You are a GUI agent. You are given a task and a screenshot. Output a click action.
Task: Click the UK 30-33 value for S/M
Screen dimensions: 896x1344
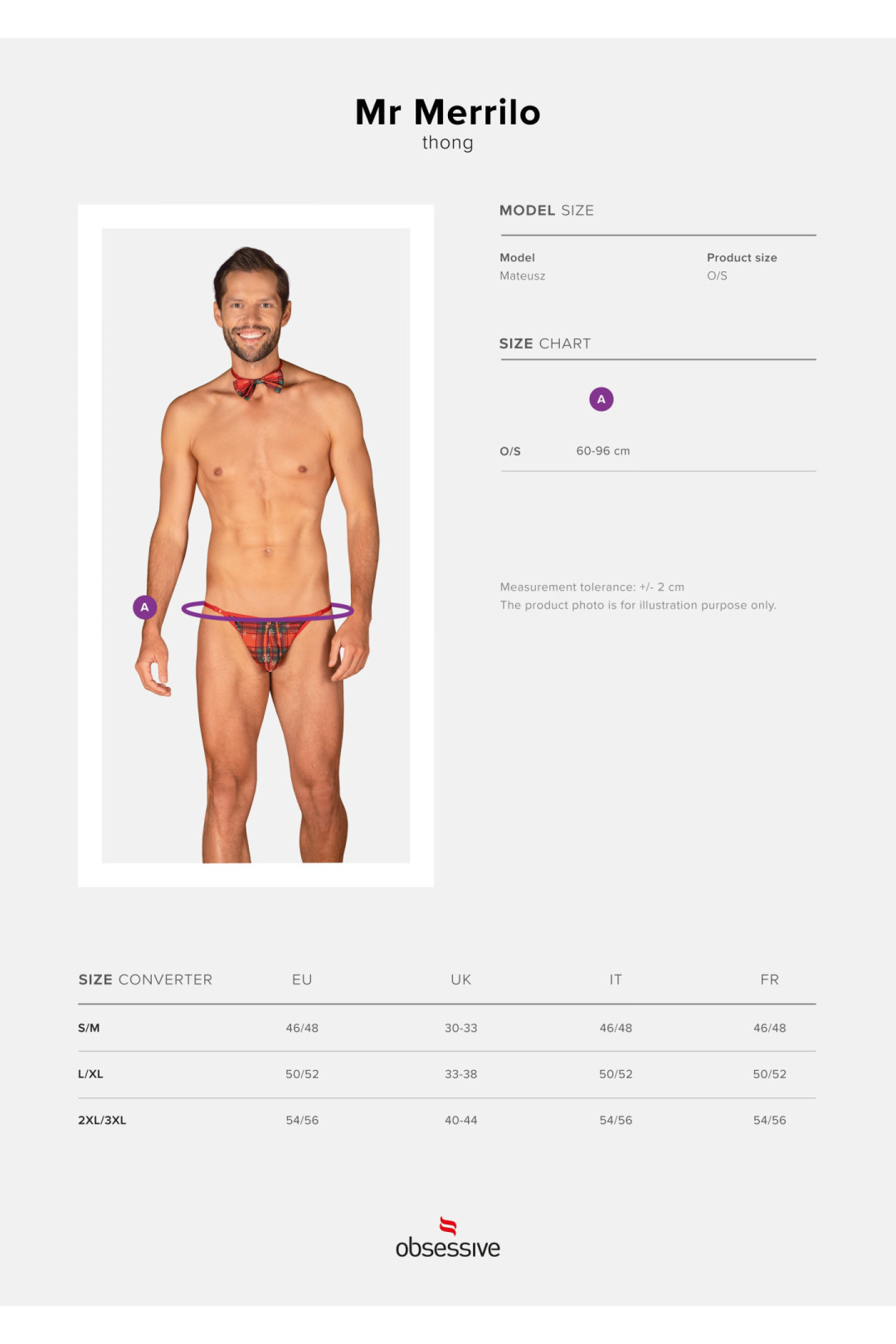[461, 1028]
